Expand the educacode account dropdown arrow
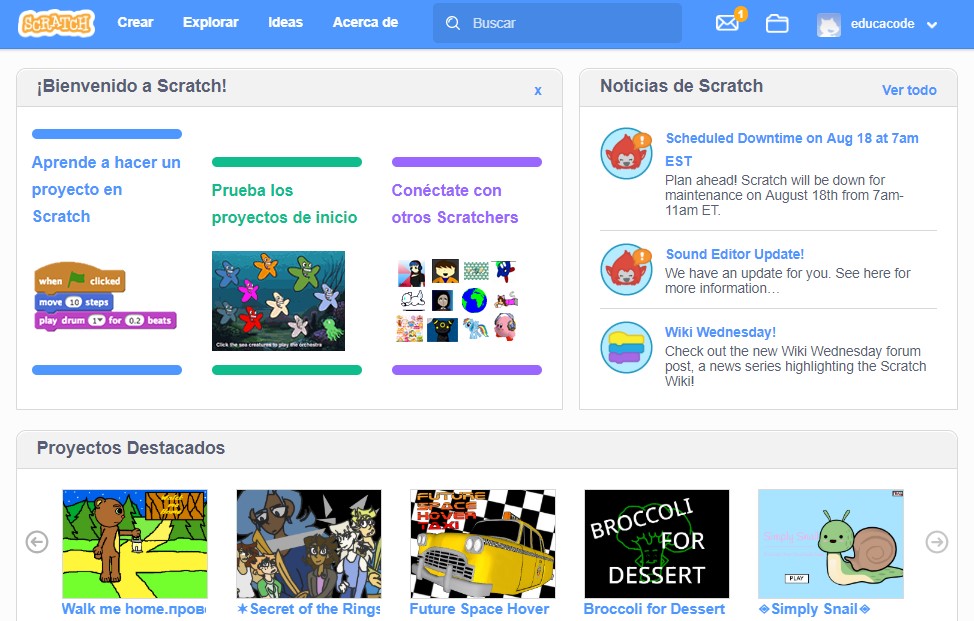This screenshot has height=621, width=974. pos(932,25)
